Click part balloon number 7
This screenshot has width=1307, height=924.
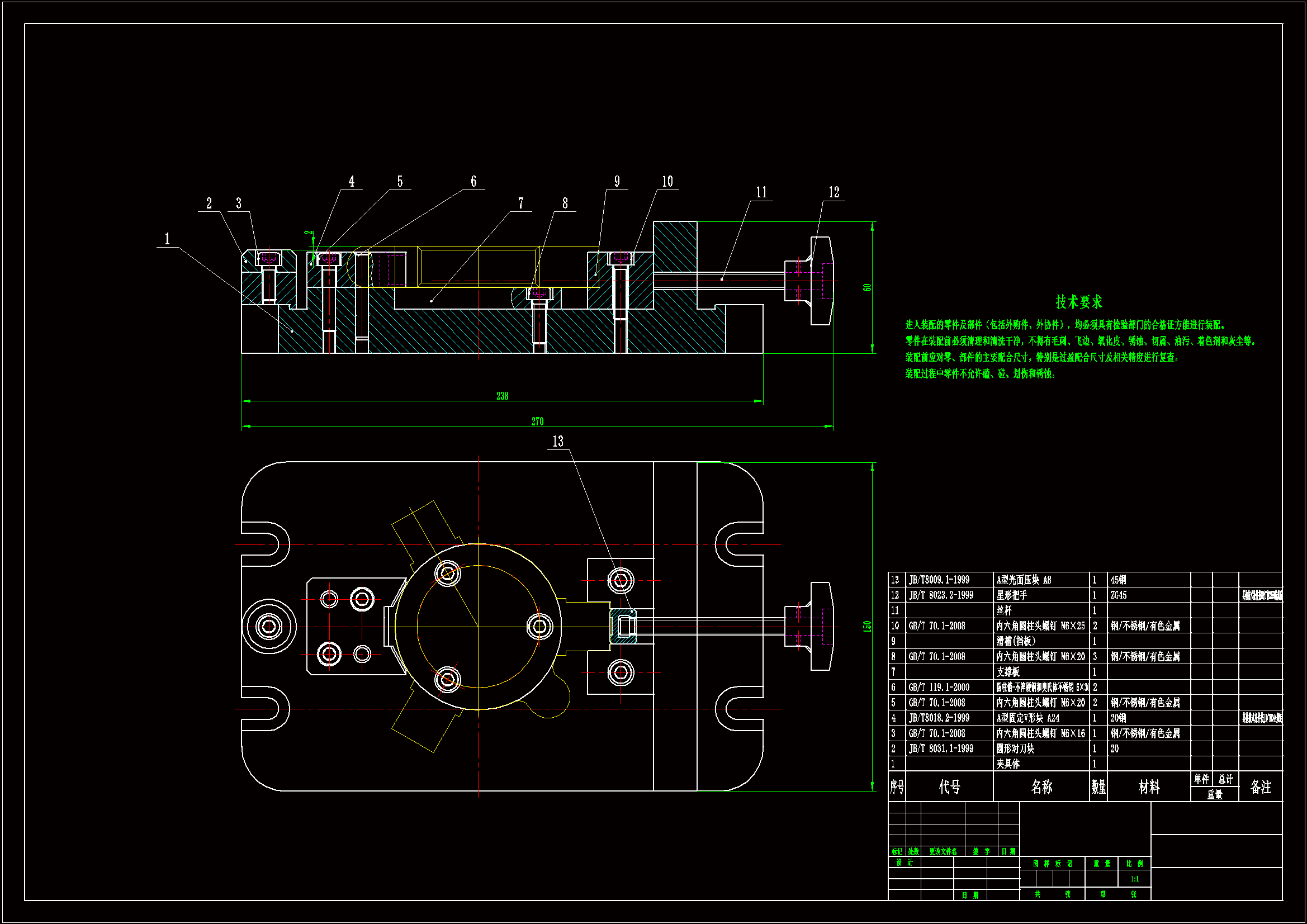520,203
